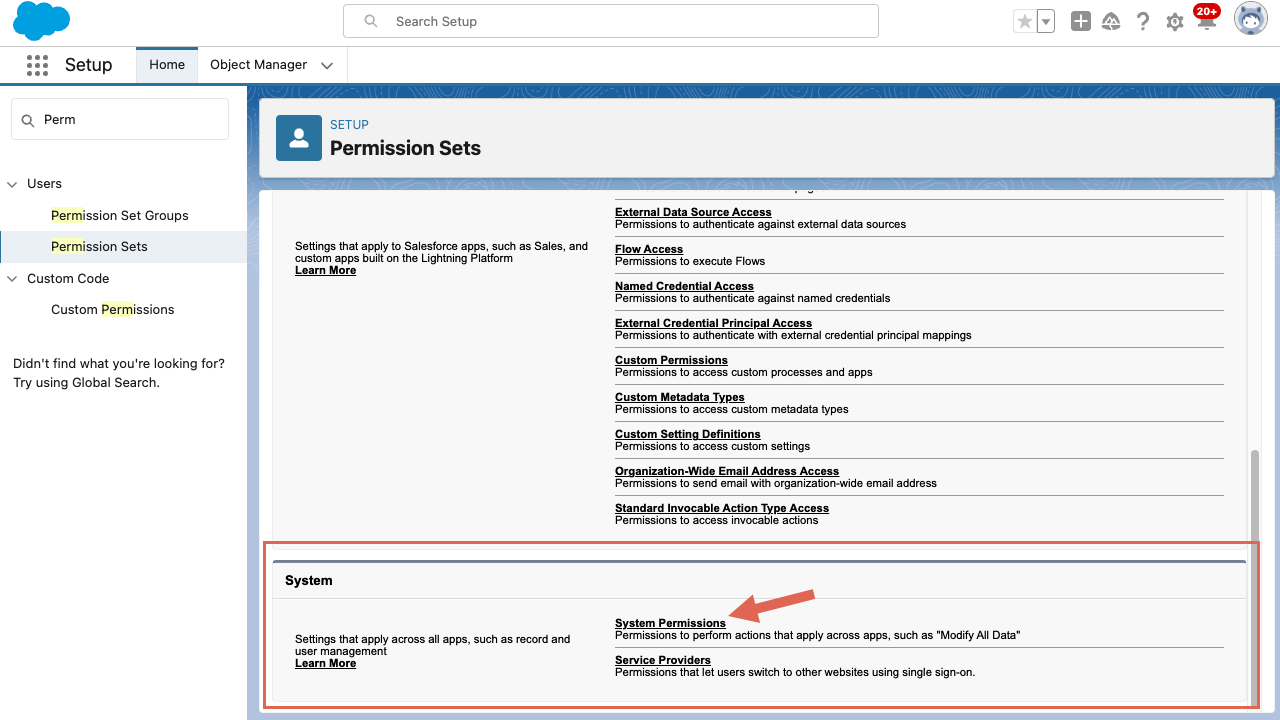The height and width of the screenshot is (720, 1280).
Task: Click the SETUP breadcrumb label
Action: (x=349, y=125)
